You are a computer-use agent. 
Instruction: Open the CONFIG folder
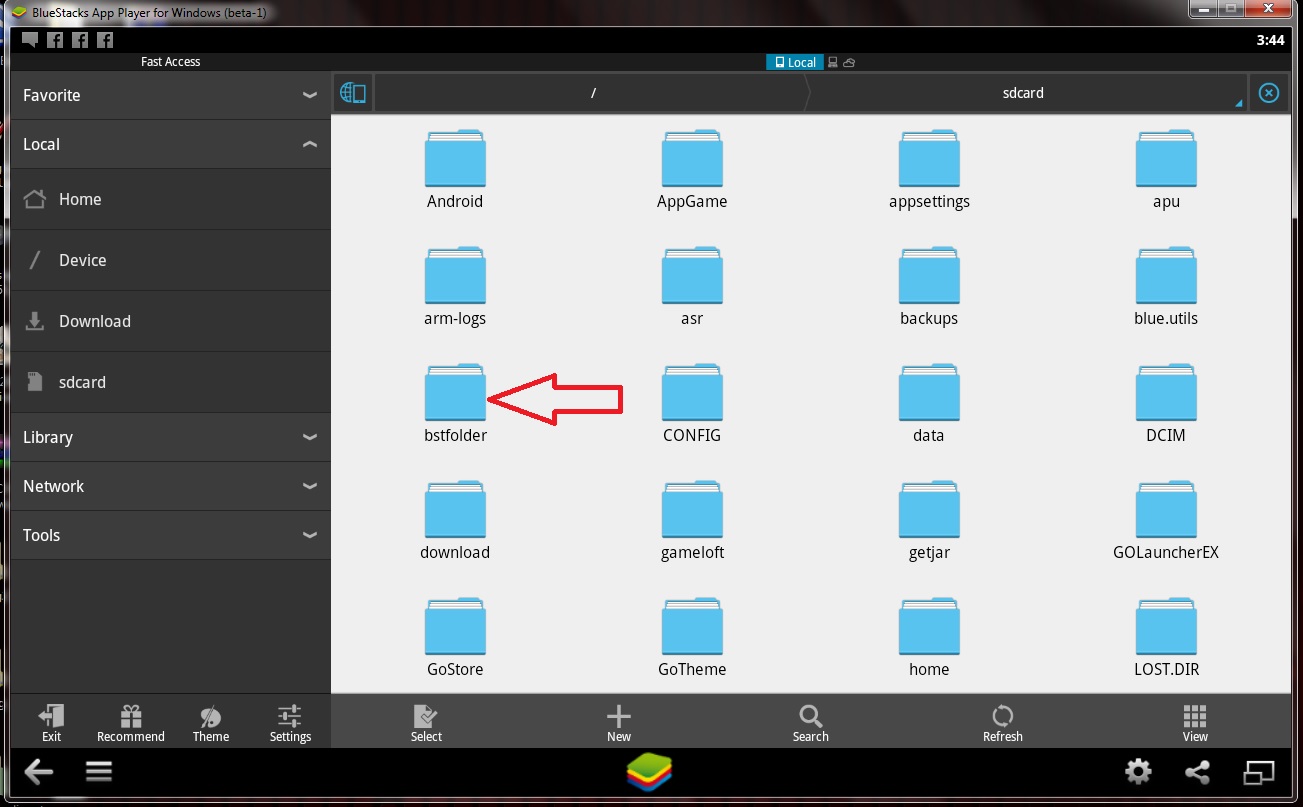[692, 404]
